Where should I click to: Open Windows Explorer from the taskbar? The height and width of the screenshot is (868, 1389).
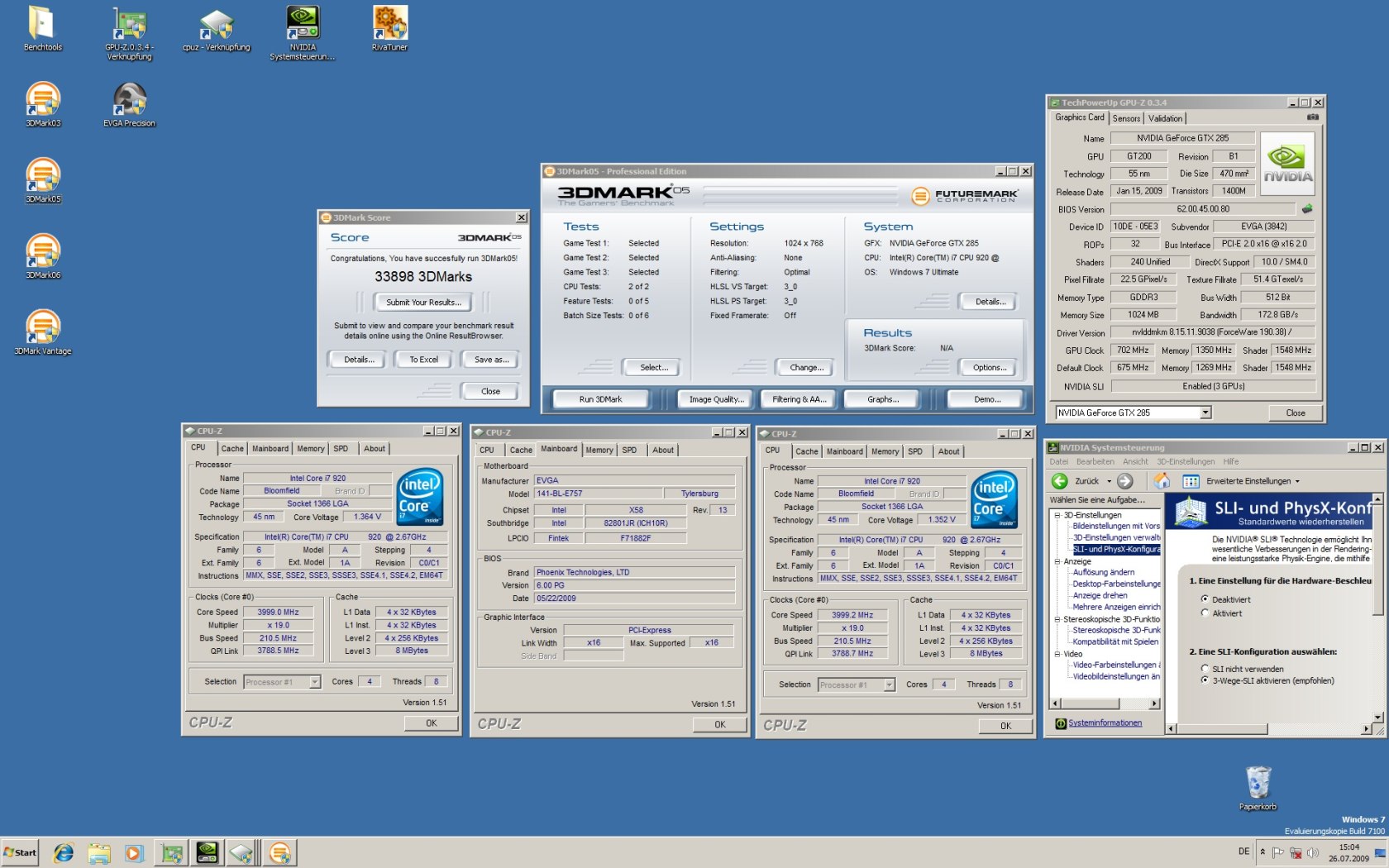point(98,852)
